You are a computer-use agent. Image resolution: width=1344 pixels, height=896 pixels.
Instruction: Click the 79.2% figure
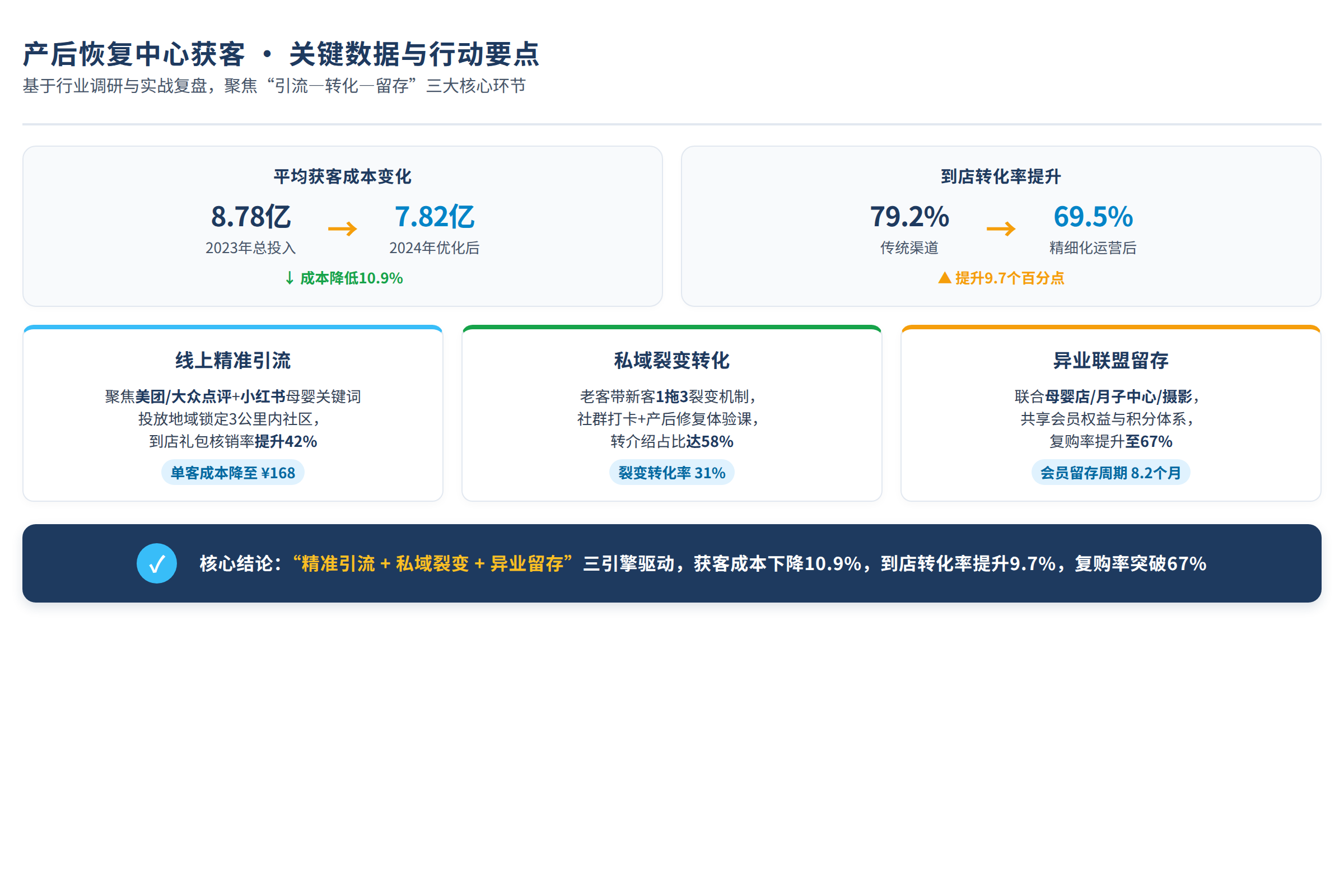909,217
